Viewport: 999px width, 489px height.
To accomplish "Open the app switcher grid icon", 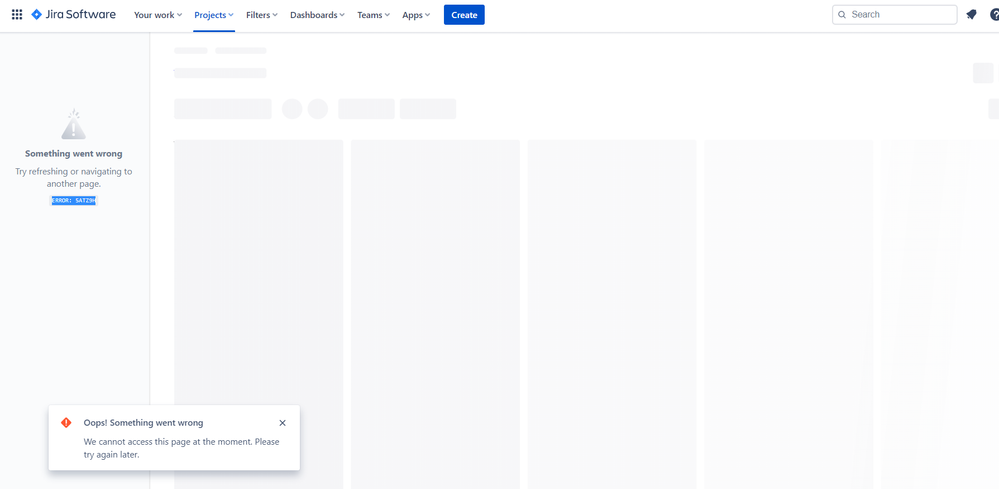I will click(17, 15).
